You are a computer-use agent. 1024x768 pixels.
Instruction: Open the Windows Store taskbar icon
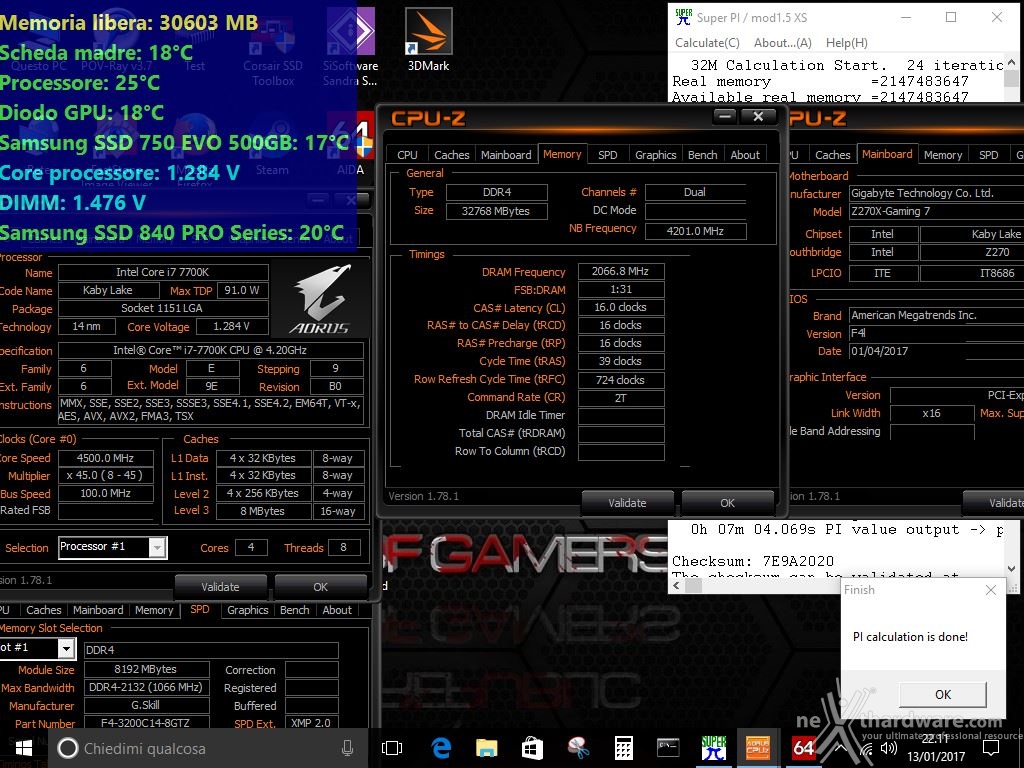pos(532,748)
